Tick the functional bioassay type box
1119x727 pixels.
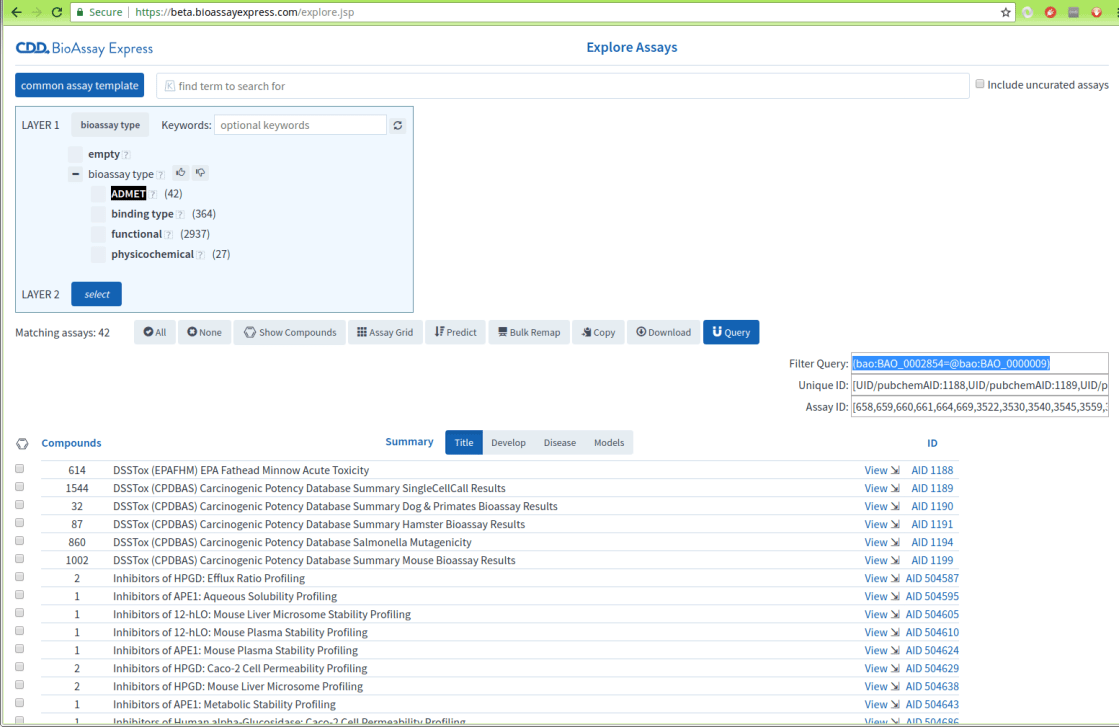coord(98,234)
